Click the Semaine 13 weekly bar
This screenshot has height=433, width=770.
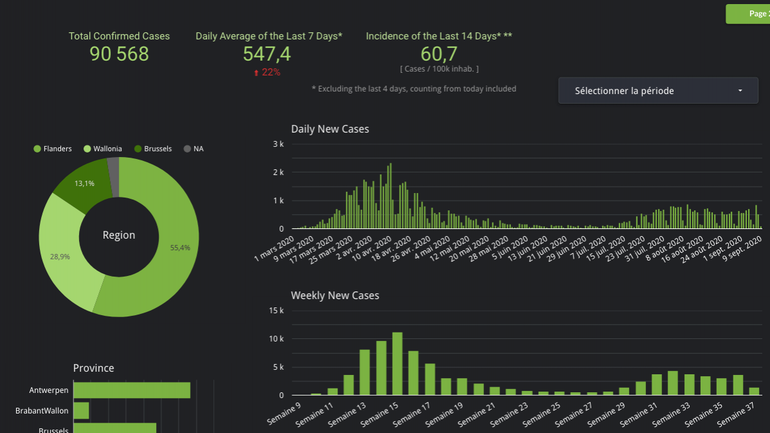pyautogui.click(x=364, y=372)
